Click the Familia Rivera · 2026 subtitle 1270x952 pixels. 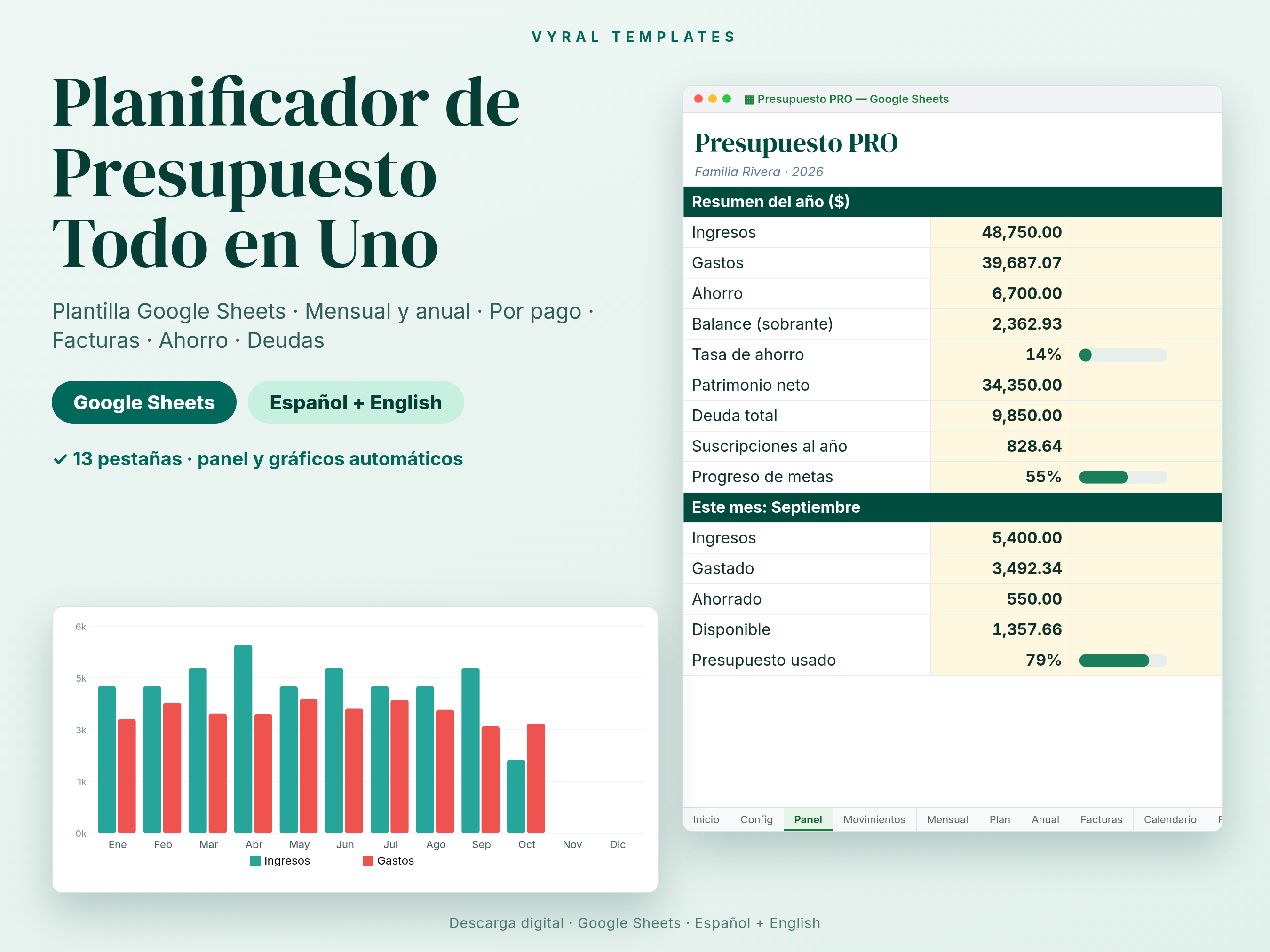pos(758,172)
